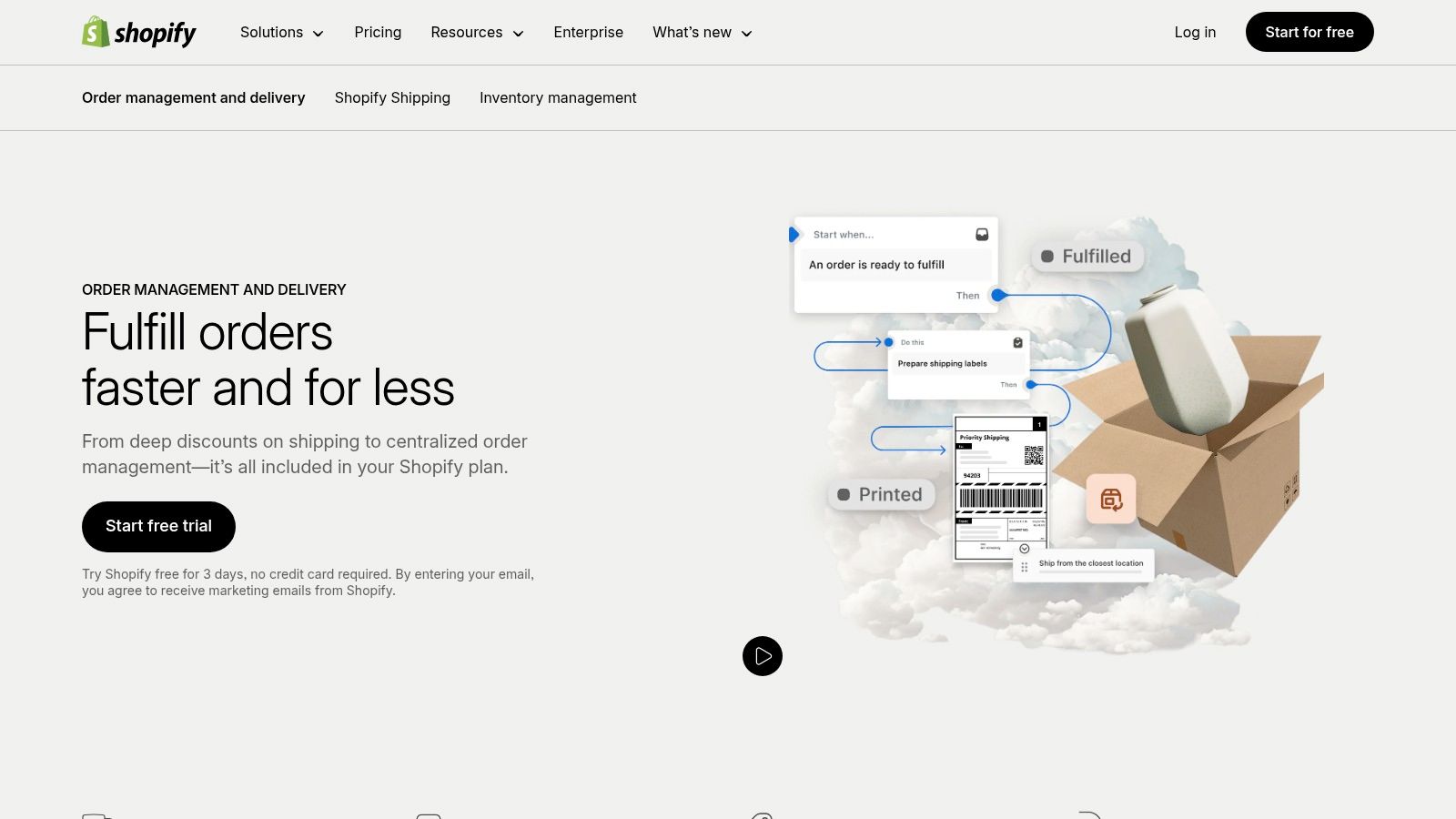1456x819 pixels.
Task: Expand the What's new menu
Action: [703, 33]
